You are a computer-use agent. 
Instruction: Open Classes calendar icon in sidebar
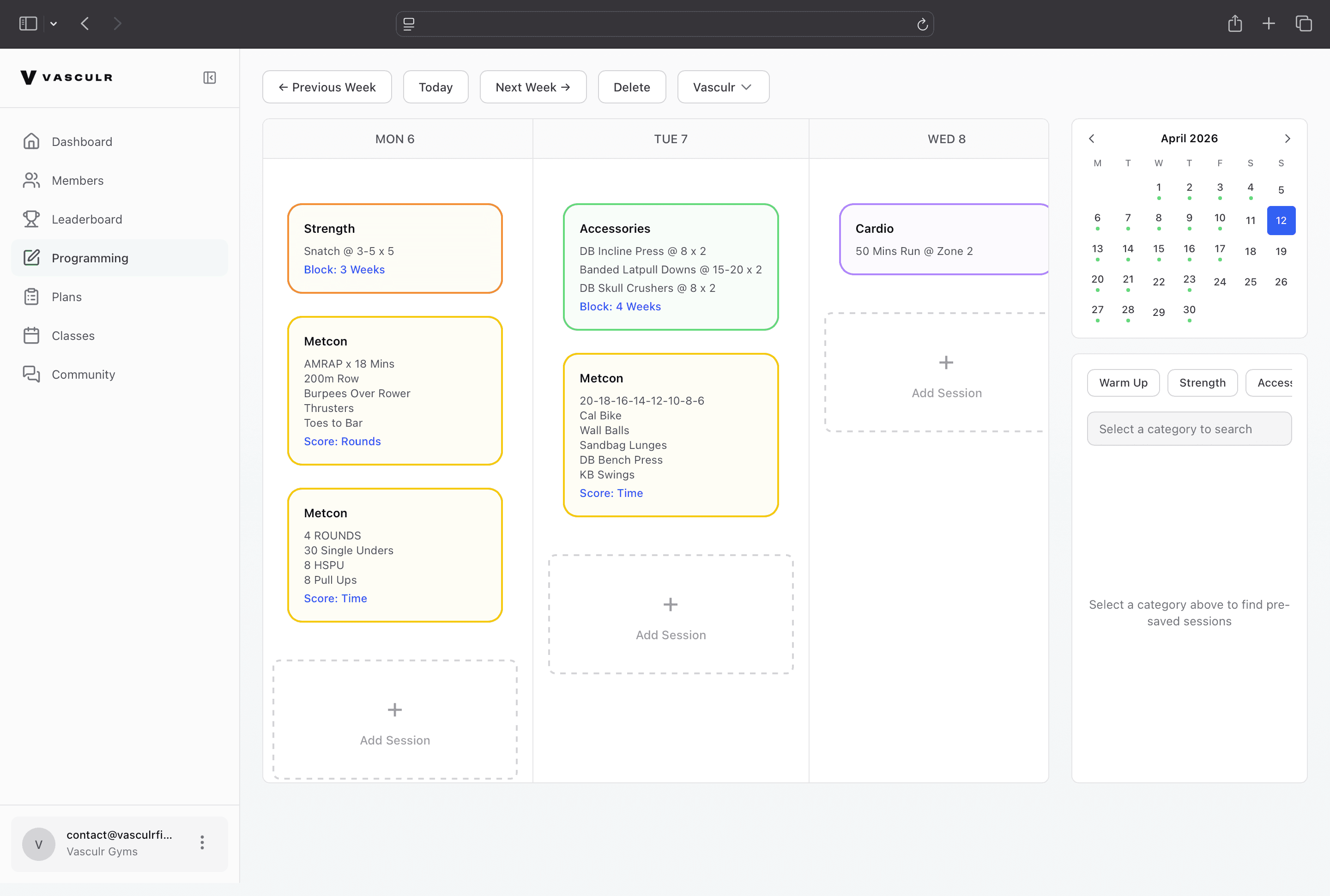pyautogui.click(x=31, y=335)
